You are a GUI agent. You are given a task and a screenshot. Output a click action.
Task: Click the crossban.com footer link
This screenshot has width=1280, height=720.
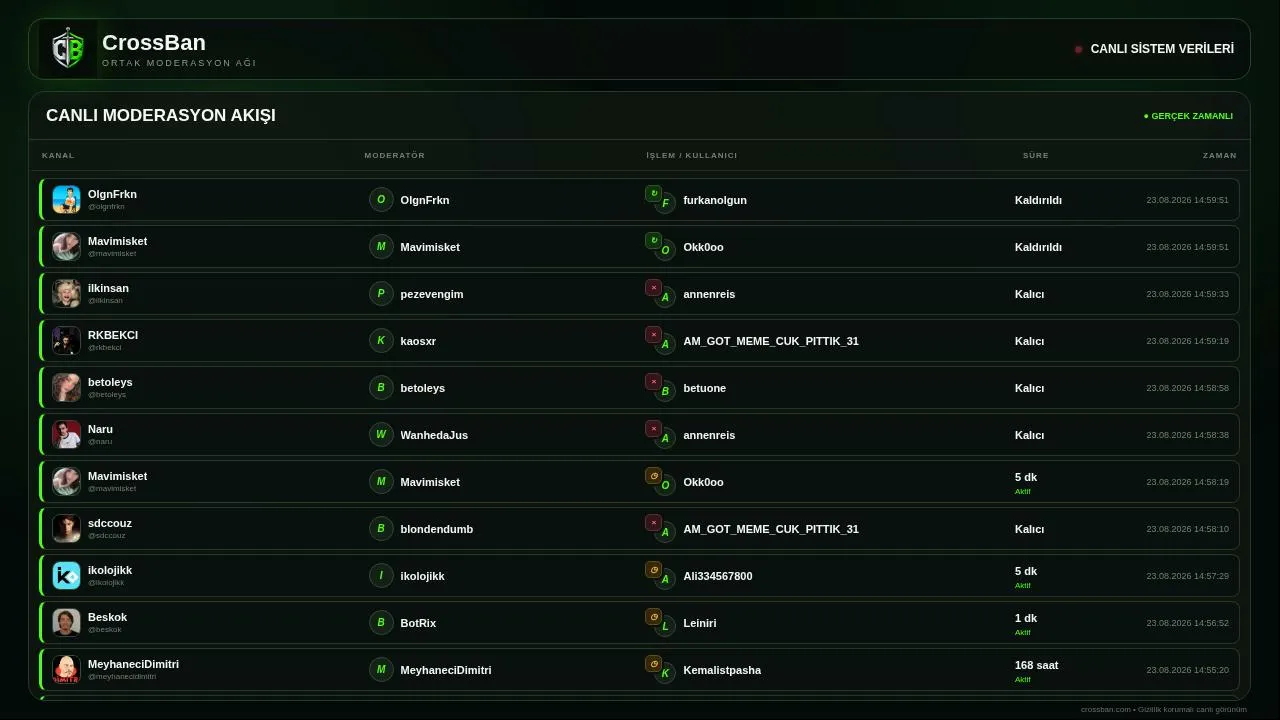click(1106, 709)
